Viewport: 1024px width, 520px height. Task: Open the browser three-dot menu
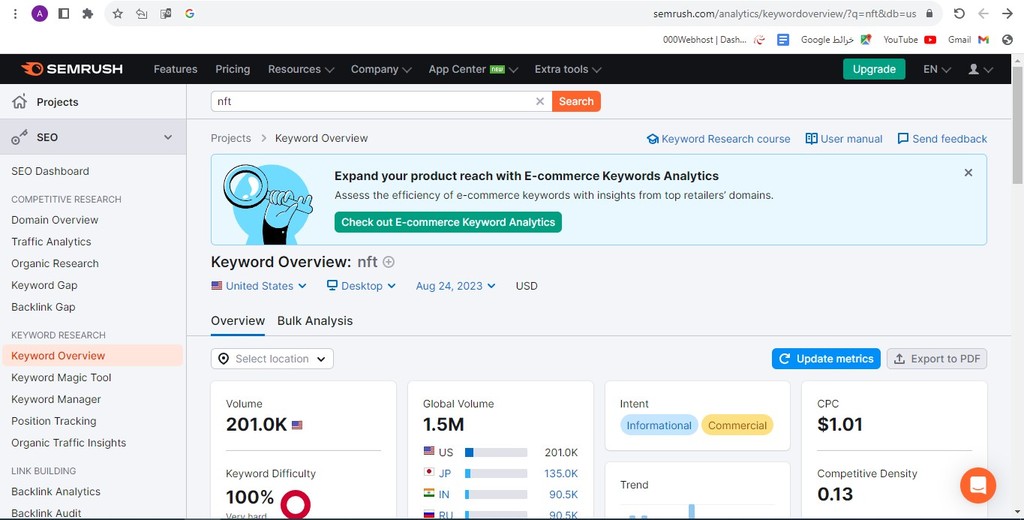[15, 13]
